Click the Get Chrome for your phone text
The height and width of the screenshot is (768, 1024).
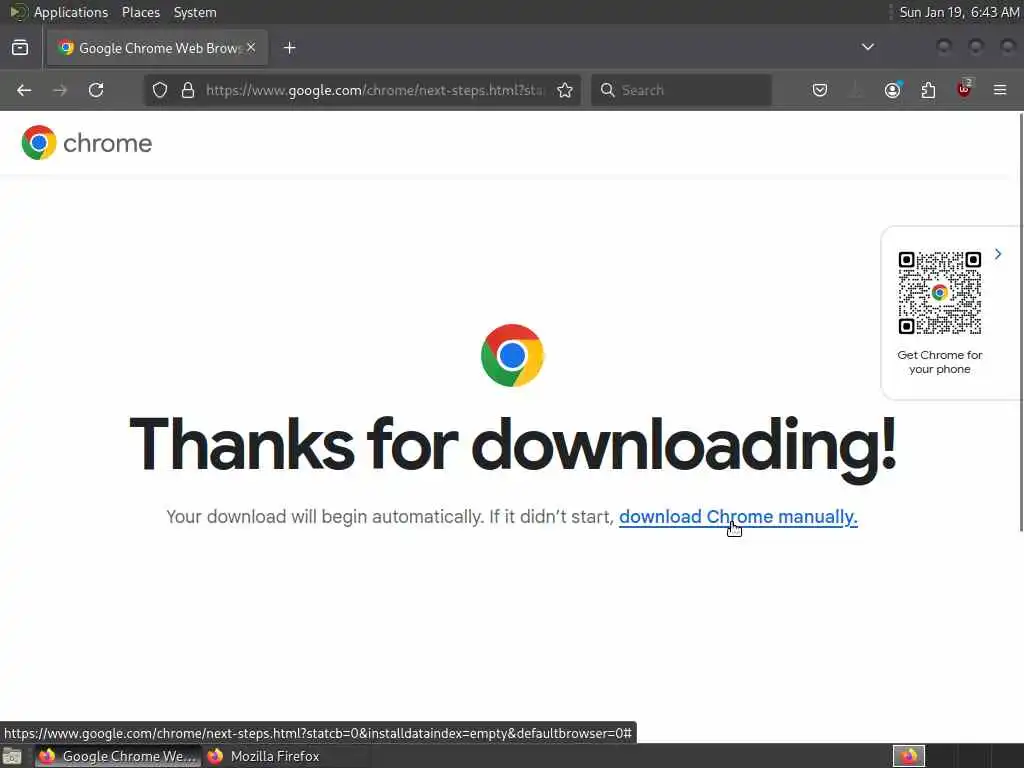click(x=939, y=362)
